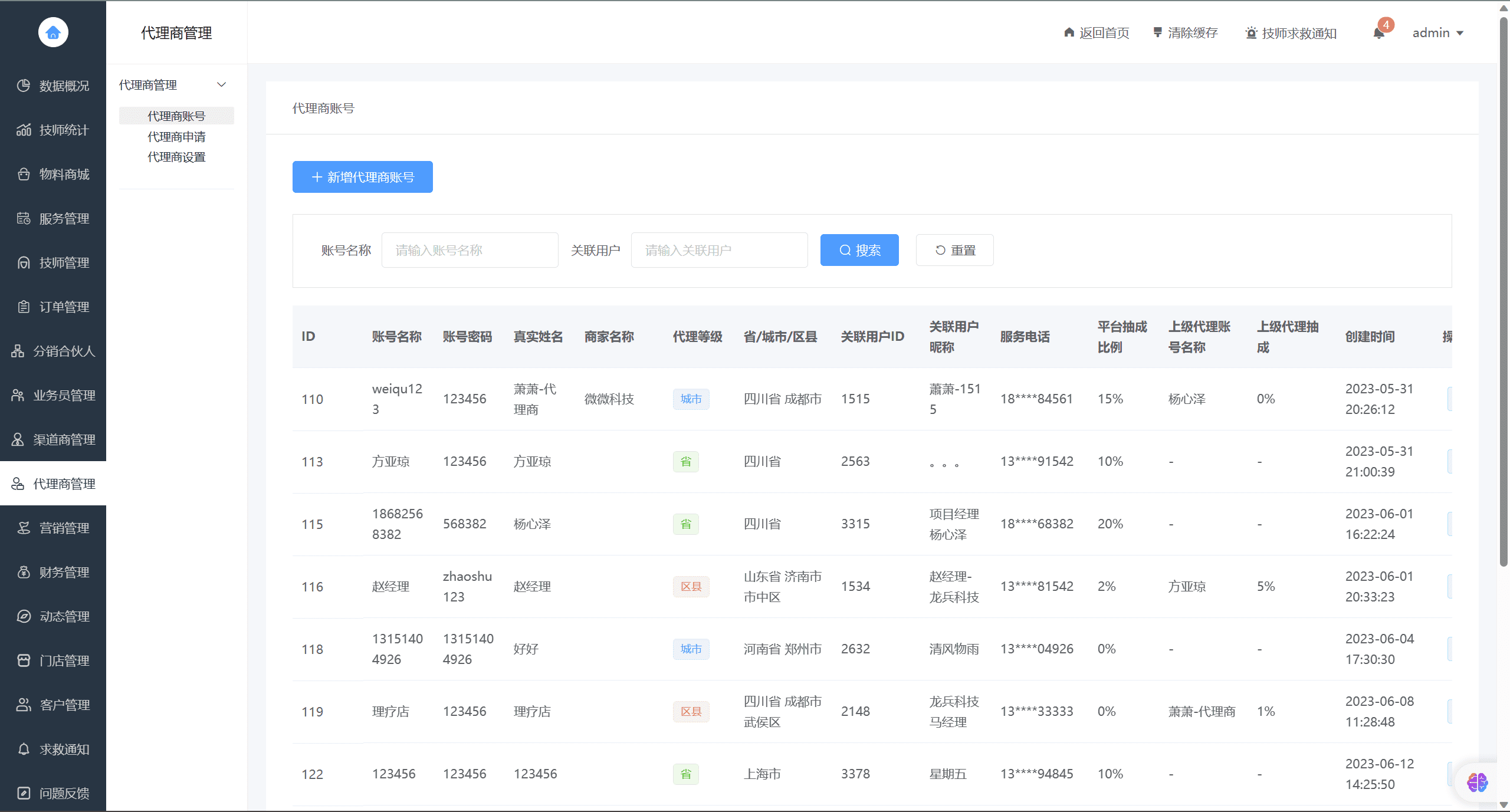
Task: Select the 代理商申请 submenu item
Action: coord(176,137)
